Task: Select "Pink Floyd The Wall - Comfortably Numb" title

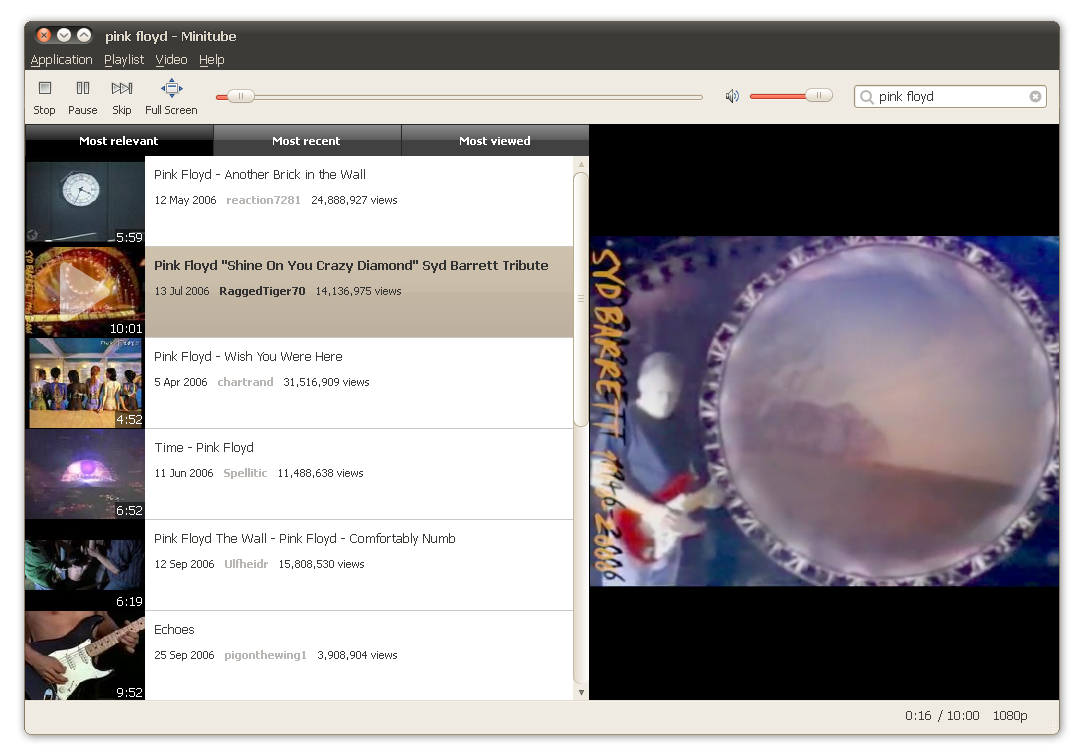Action: tap(304, 538)
